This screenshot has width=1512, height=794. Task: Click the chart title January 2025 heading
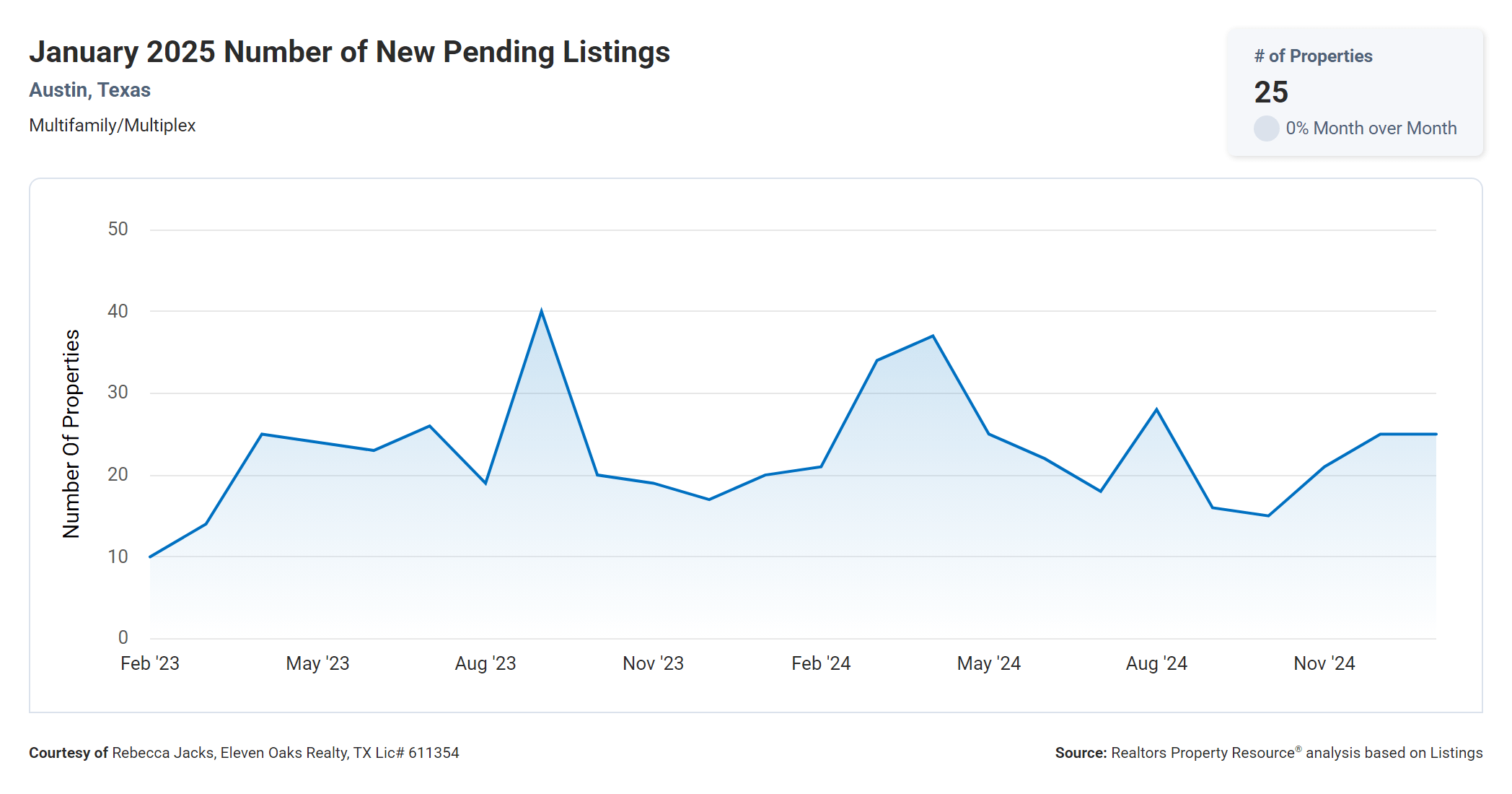349,52
